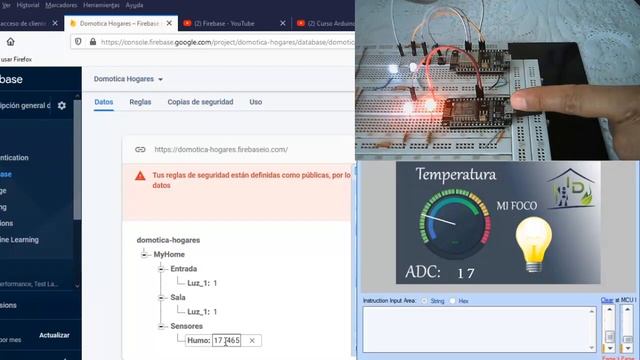The width and height of the screenshot is (640, 360).
Task: Collapse the Sensores tree node
Action: tap(161, 326)
